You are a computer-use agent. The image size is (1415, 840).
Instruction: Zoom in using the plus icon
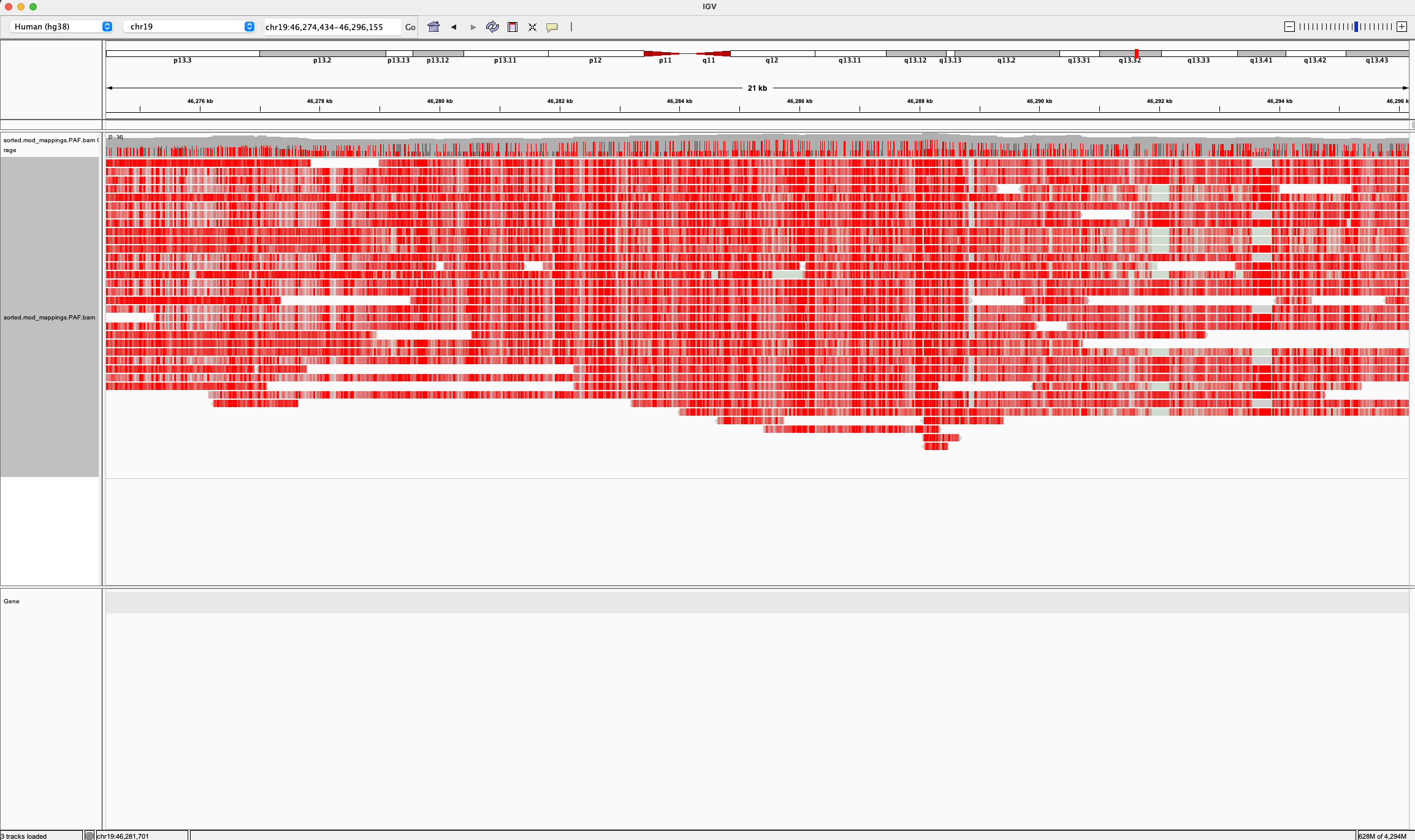pyautogui.click(x=1402, y=26)
